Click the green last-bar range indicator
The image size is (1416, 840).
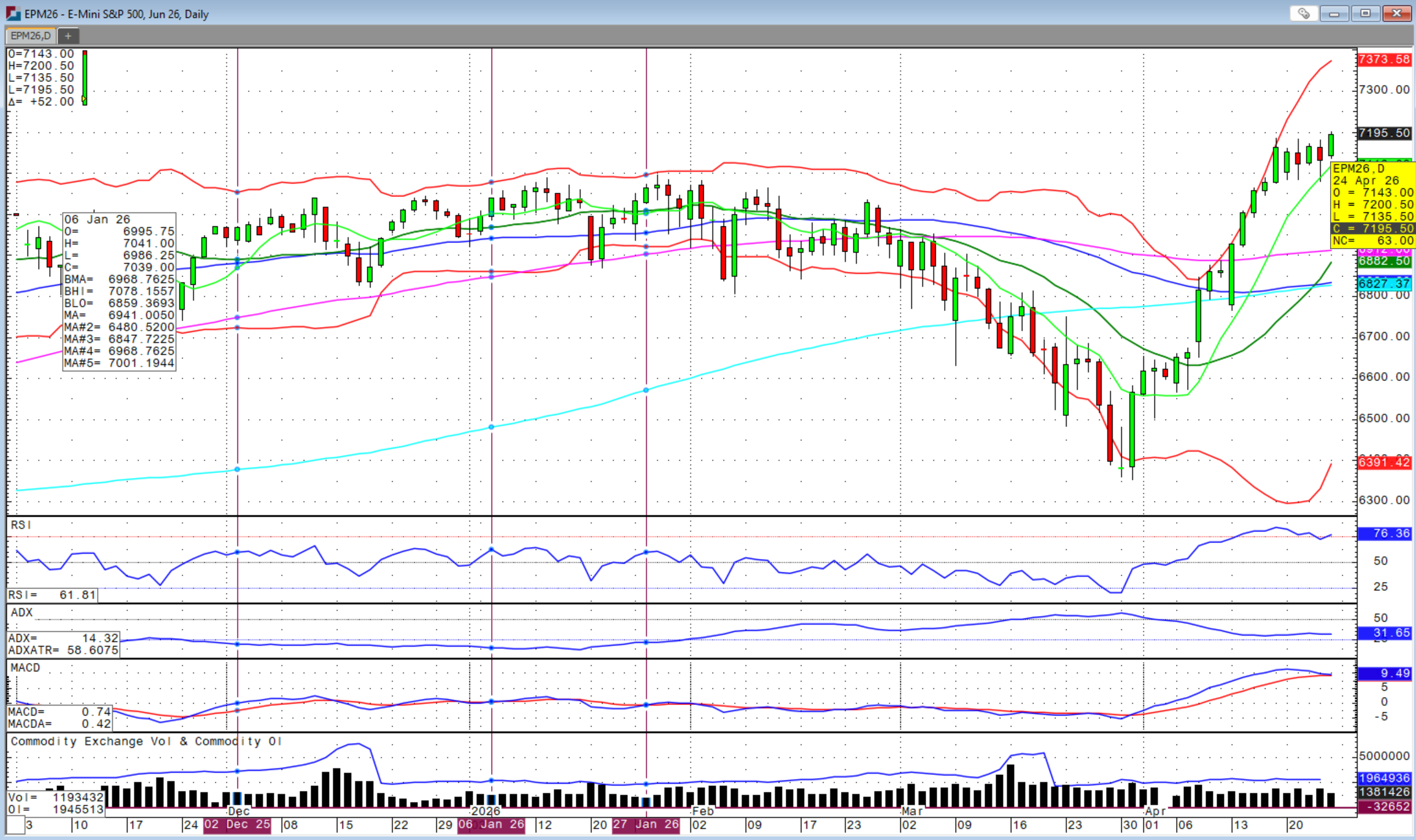[x=85, y=78]
